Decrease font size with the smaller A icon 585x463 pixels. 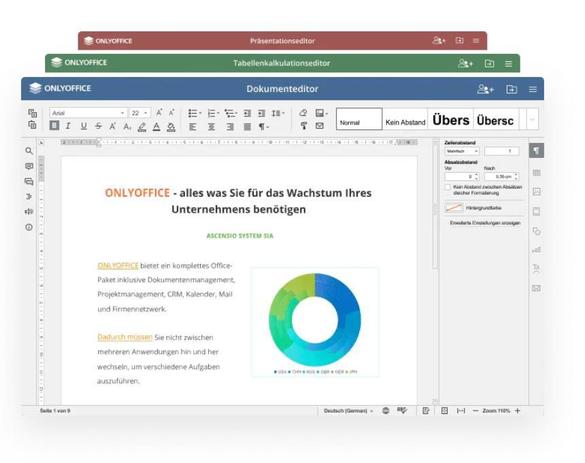coord(171,112)
